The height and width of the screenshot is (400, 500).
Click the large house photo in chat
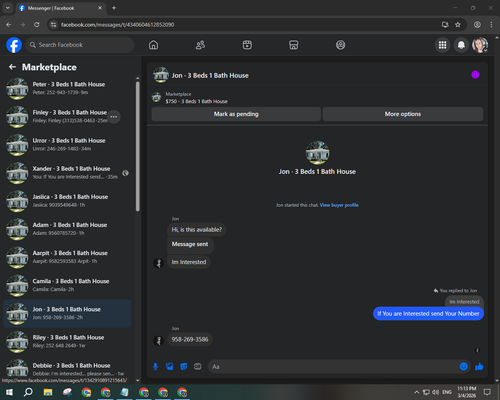click(317, 153)
